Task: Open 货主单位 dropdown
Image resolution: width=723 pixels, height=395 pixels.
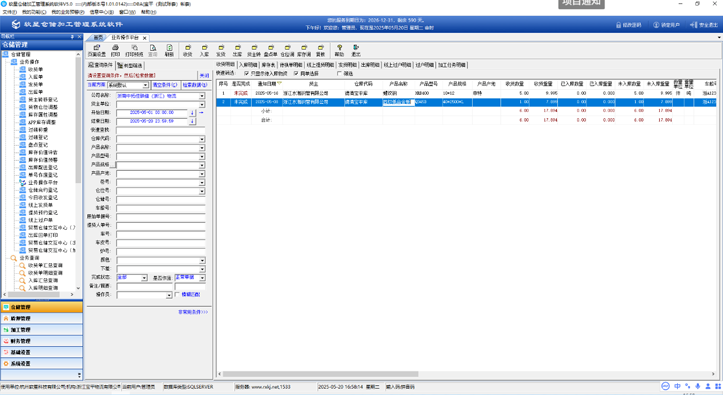Action: [202, 105]
